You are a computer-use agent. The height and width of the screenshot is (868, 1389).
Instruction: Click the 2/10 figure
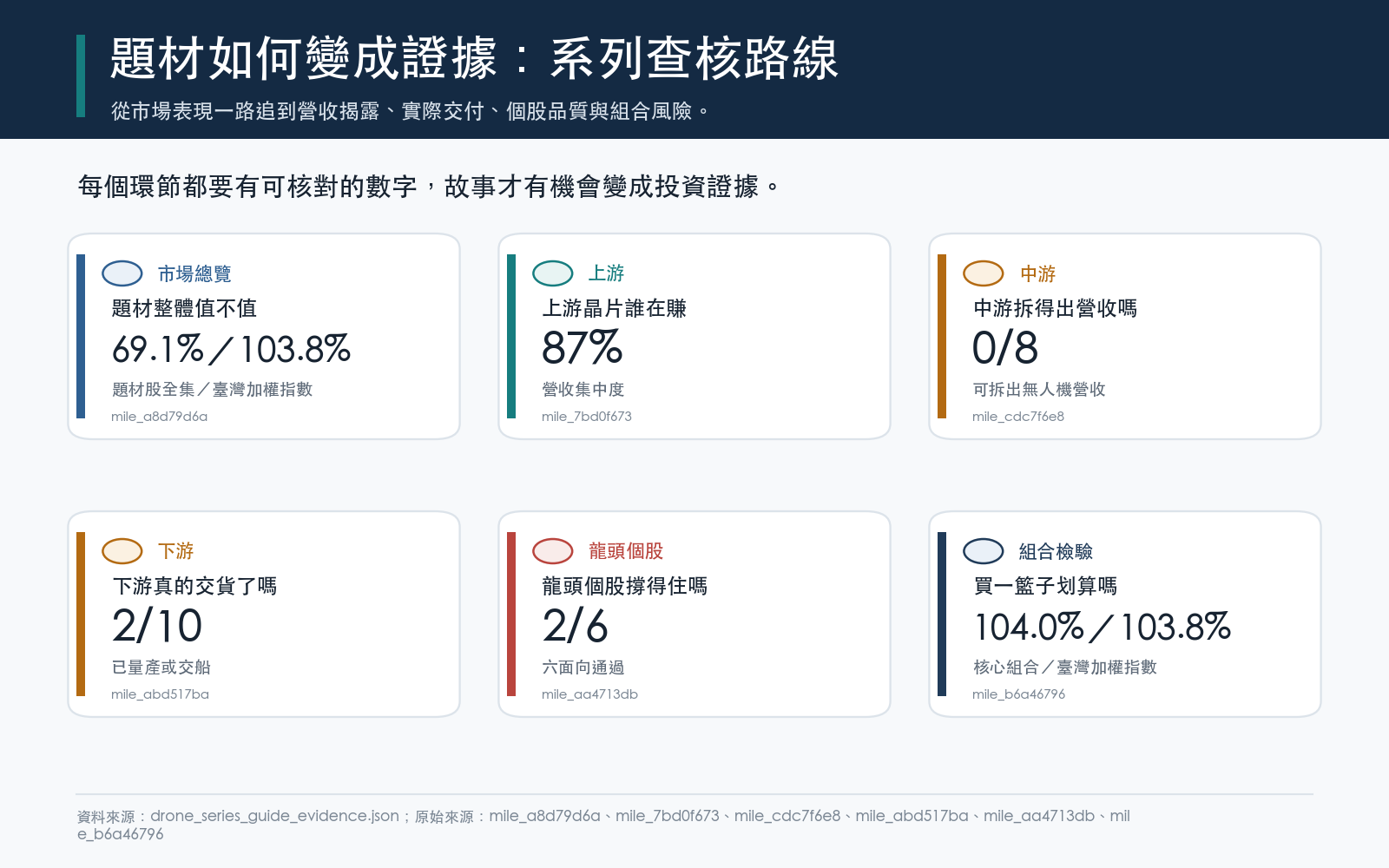click(x=157, y=626)
